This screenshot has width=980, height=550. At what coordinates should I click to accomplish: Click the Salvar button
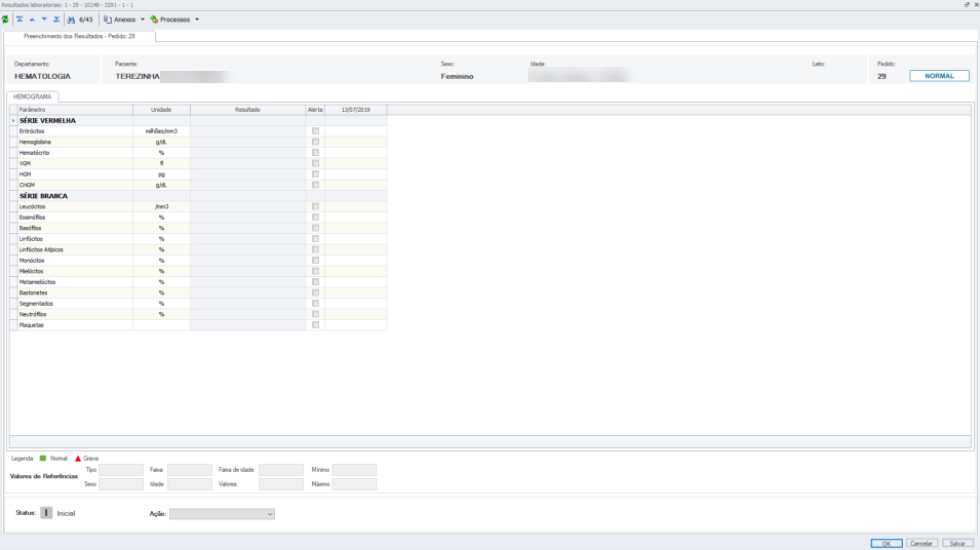tap(958, 544)
